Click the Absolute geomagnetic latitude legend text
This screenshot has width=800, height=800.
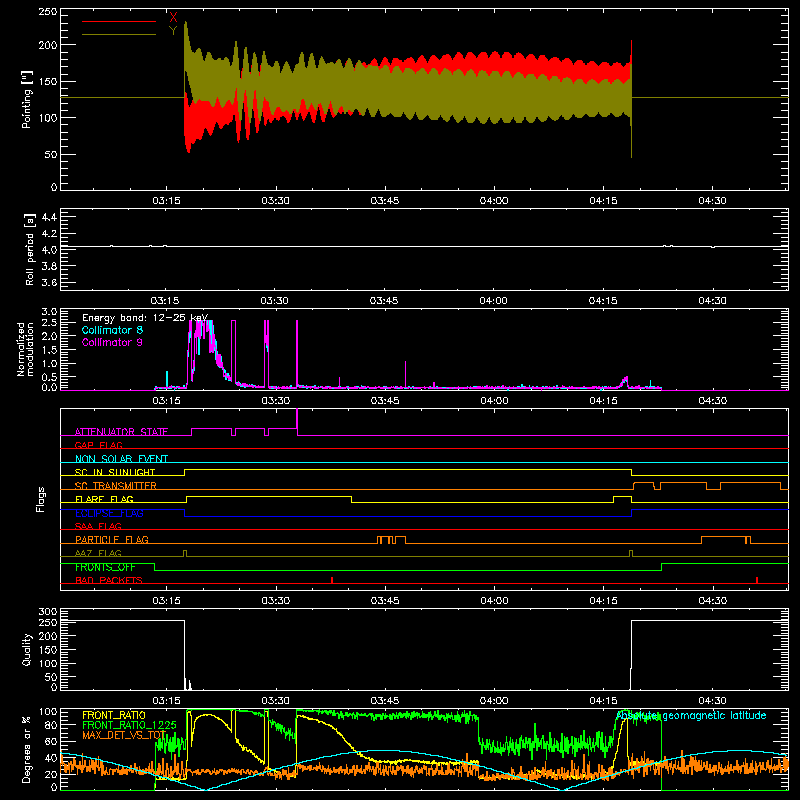coord(691,715)
